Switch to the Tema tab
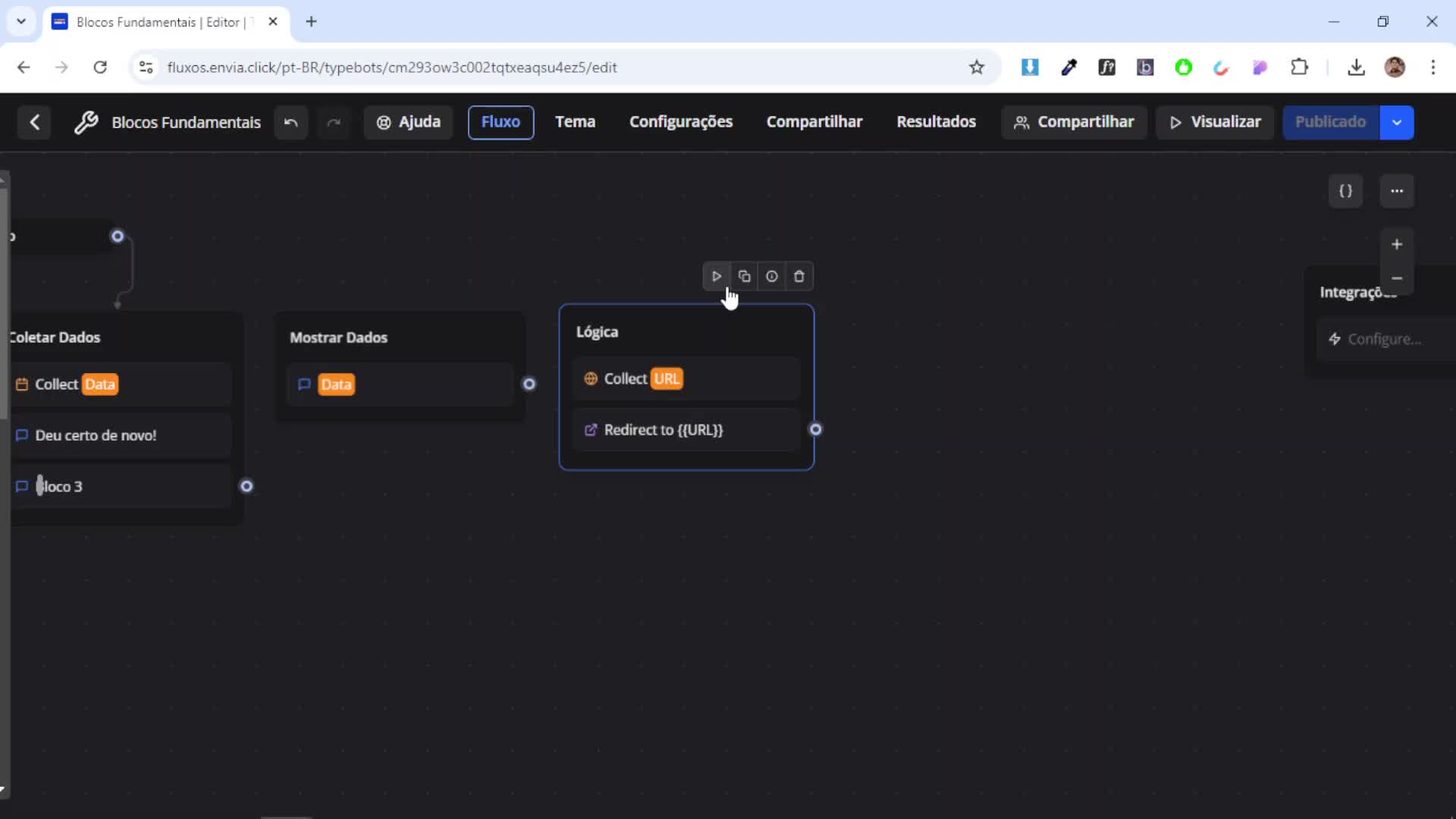 click(575, 121)
